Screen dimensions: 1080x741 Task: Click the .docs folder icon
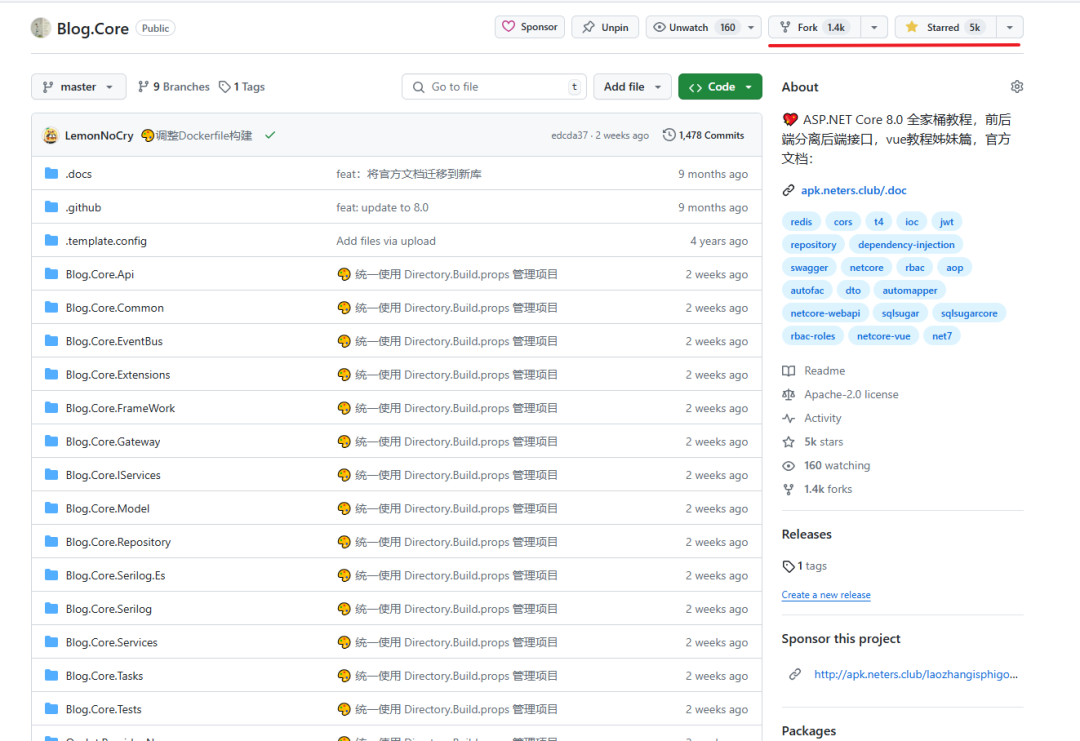click(51, 174)
